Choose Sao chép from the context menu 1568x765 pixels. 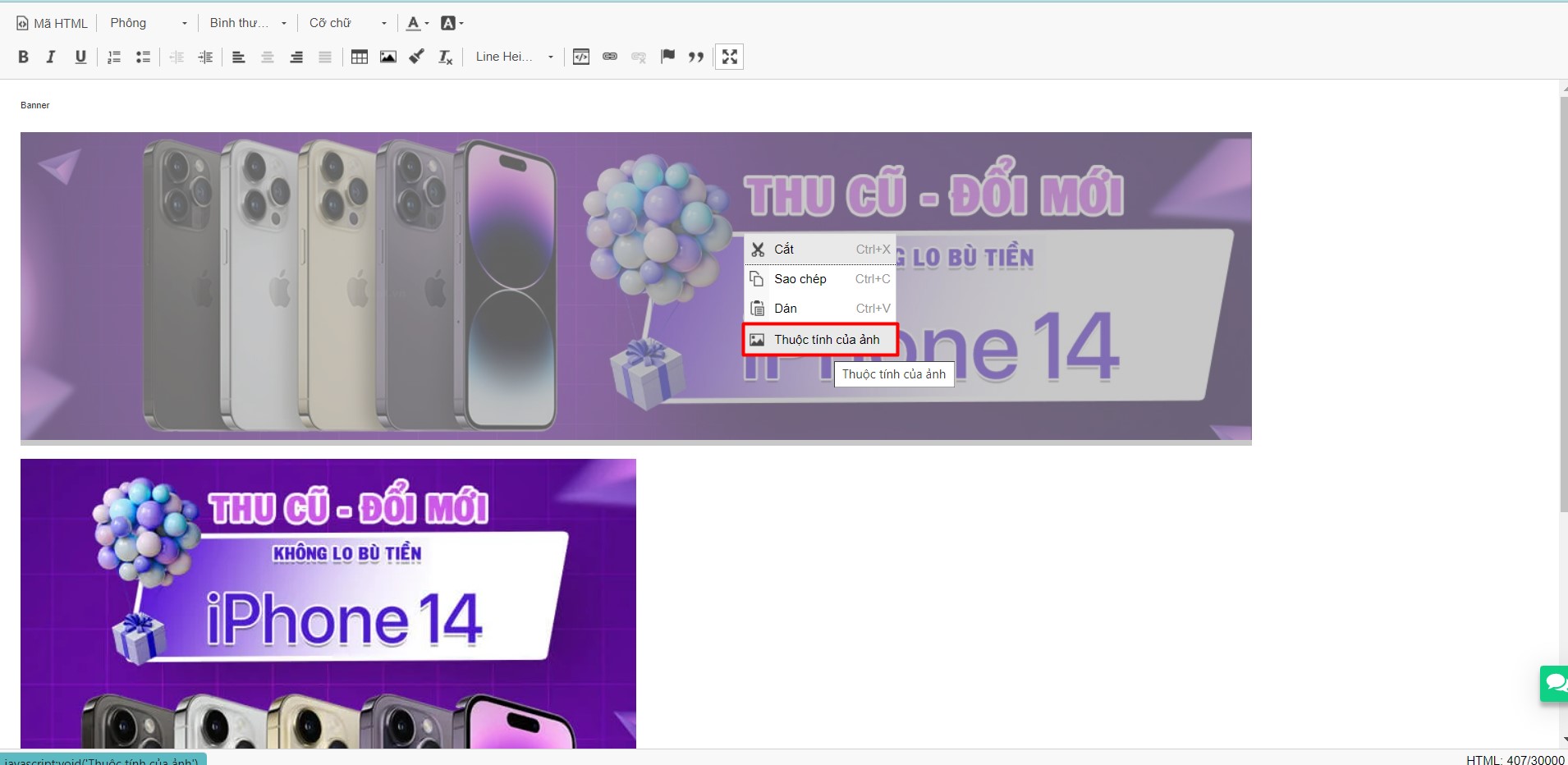pyautogui.click(x=819, y=279)
